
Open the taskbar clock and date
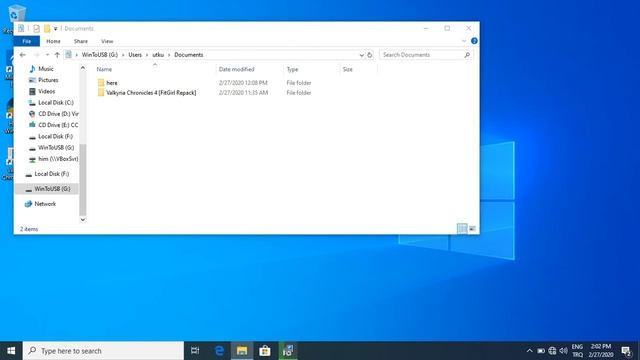601,351
